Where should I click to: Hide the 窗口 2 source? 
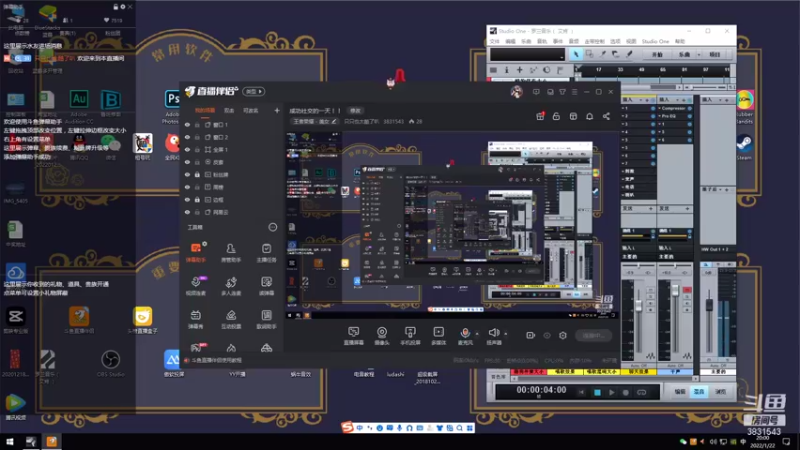click(x=188, y=137)
